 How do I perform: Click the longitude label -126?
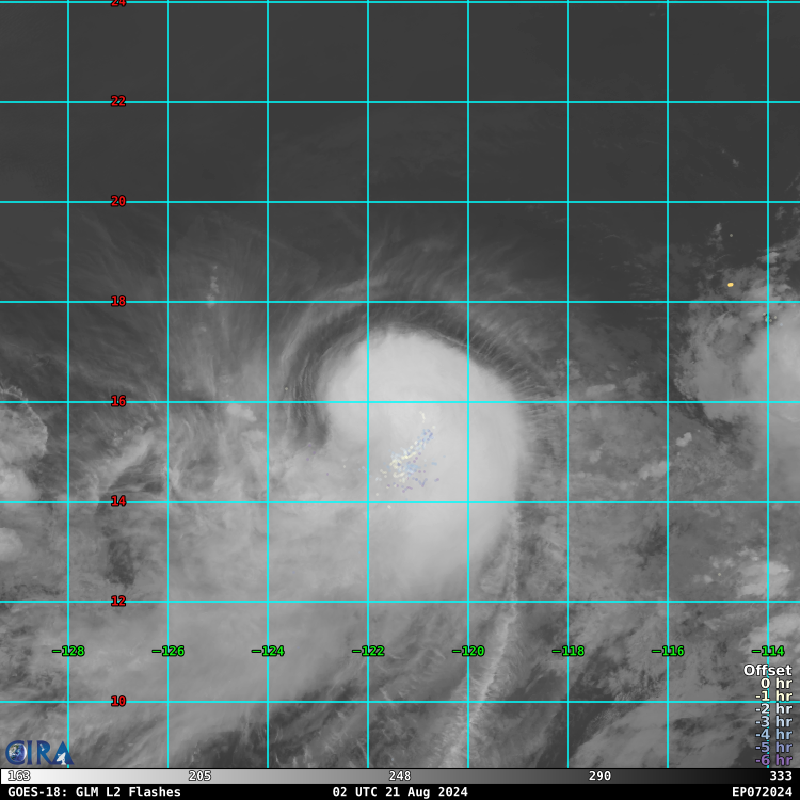coord(168,651)
